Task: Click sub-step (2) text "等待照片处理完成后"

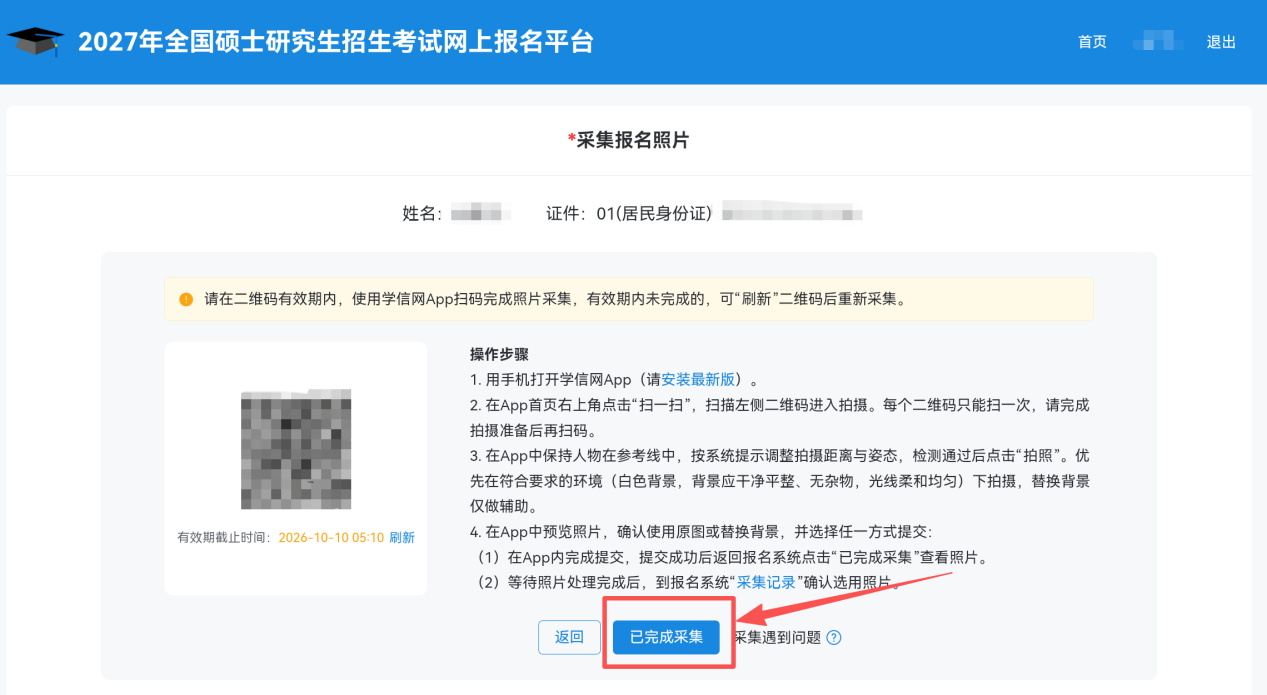Action: (688, 583)
